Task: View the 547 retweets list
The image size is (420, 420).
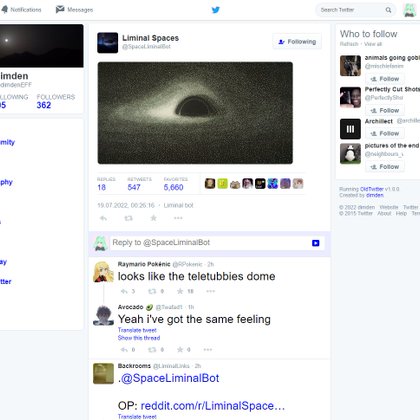Action: point(134,187)
